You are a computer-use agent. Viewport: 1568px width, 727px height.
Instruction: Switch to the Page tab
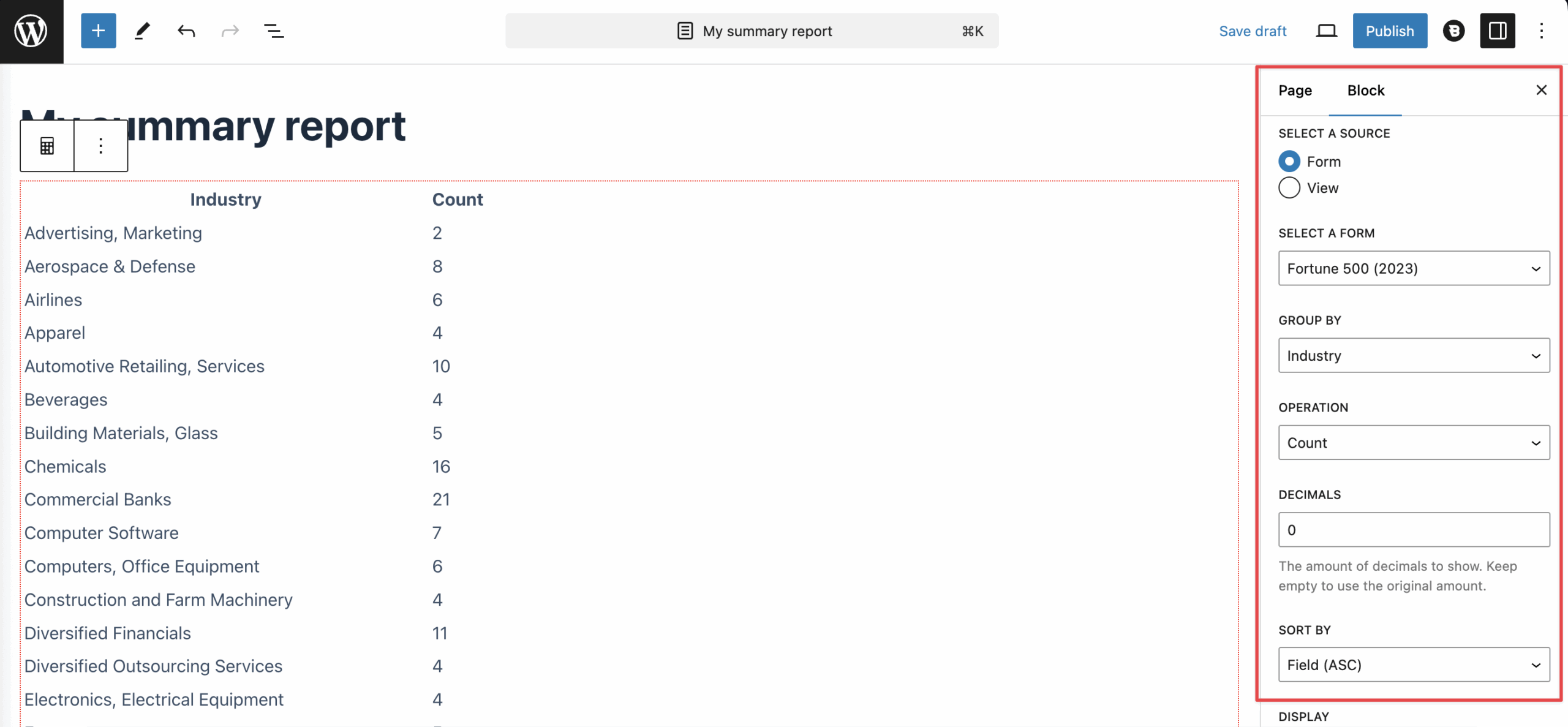coord(1295,91)
